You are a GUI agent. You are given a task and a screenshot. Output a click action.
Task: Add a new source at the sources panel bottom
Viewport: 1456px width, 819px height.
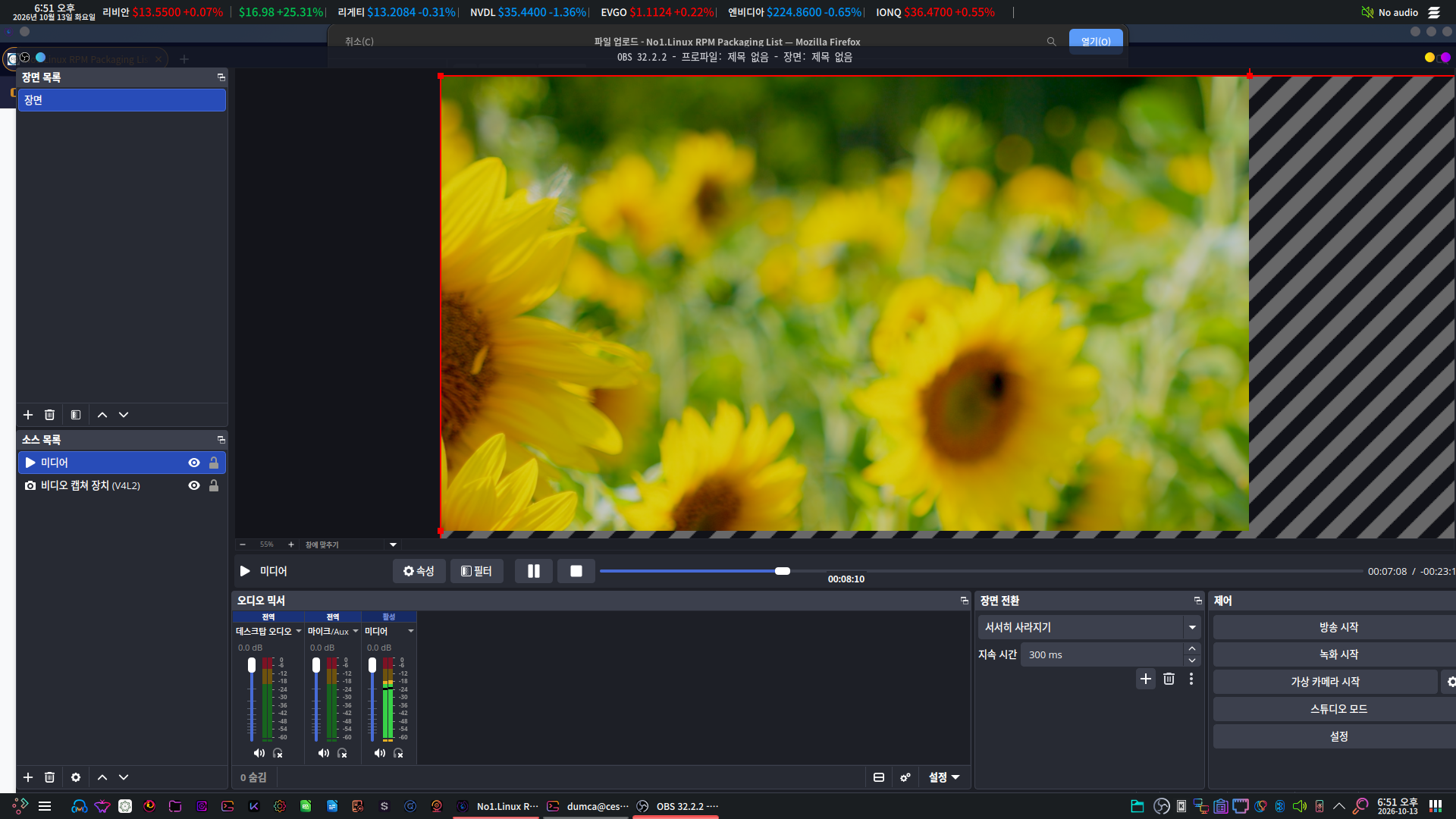[28, 777]
